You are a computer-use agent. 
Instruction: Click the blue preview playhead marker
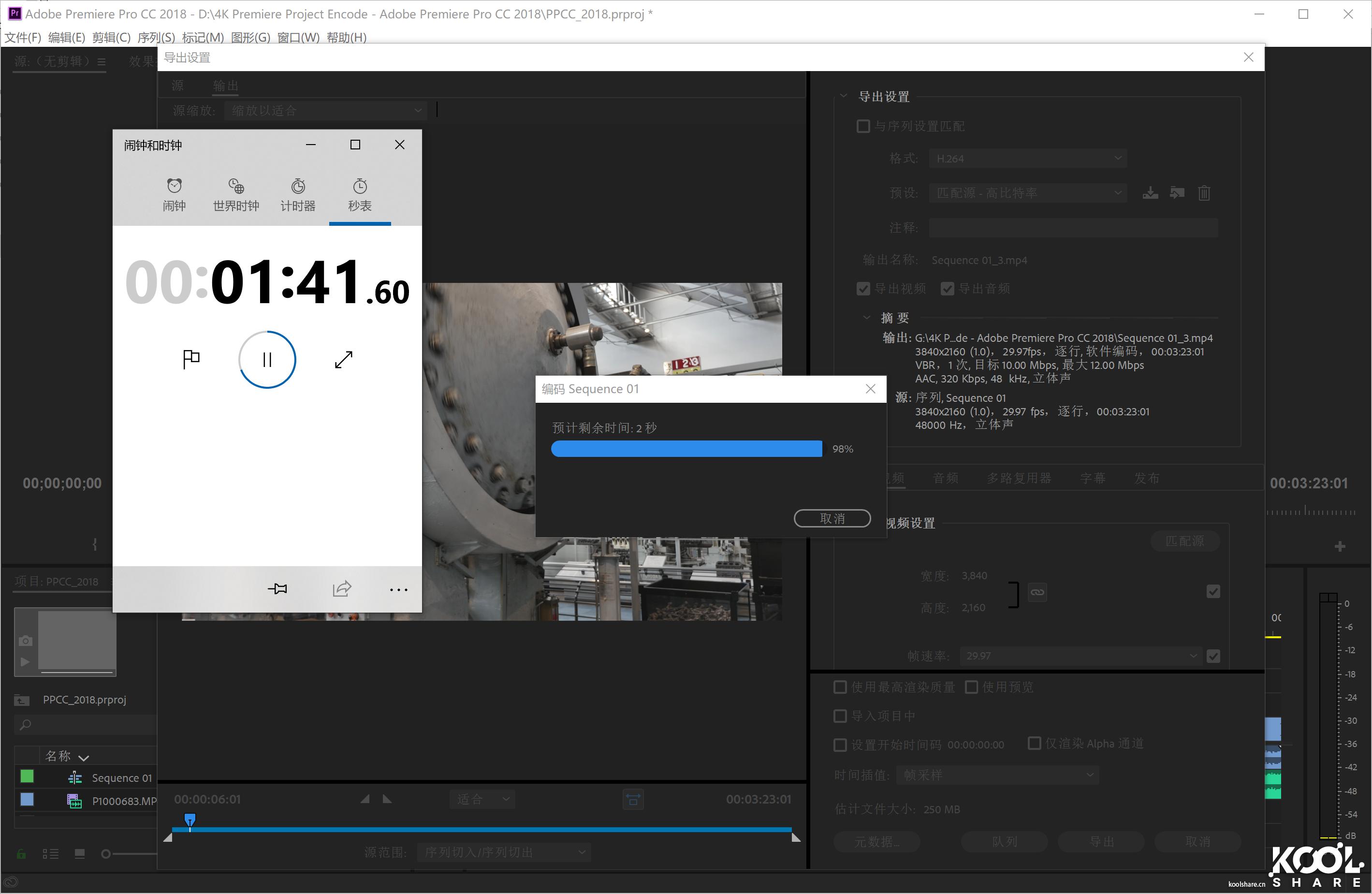190,819
